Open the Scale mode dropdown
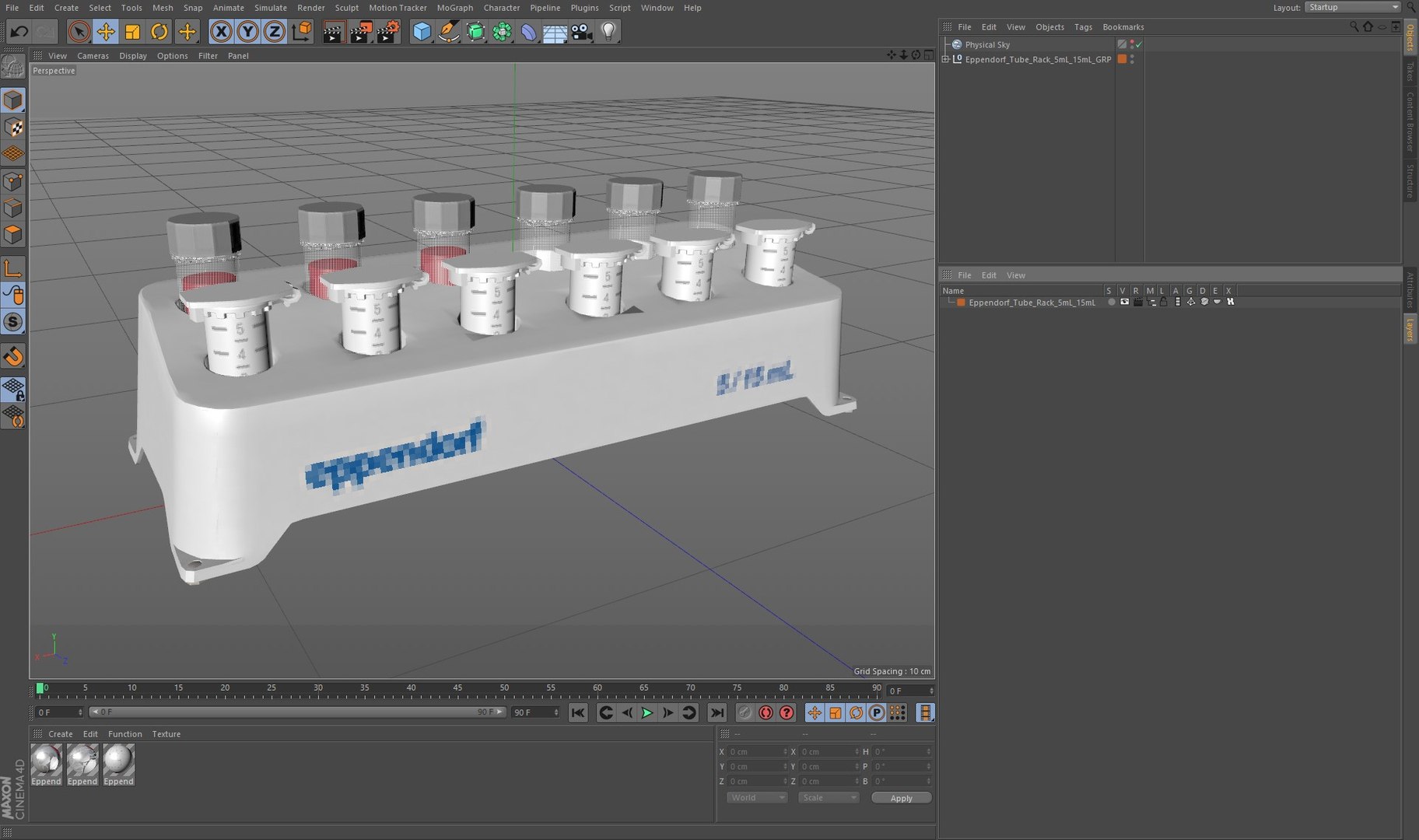 [x=829, y=797]
